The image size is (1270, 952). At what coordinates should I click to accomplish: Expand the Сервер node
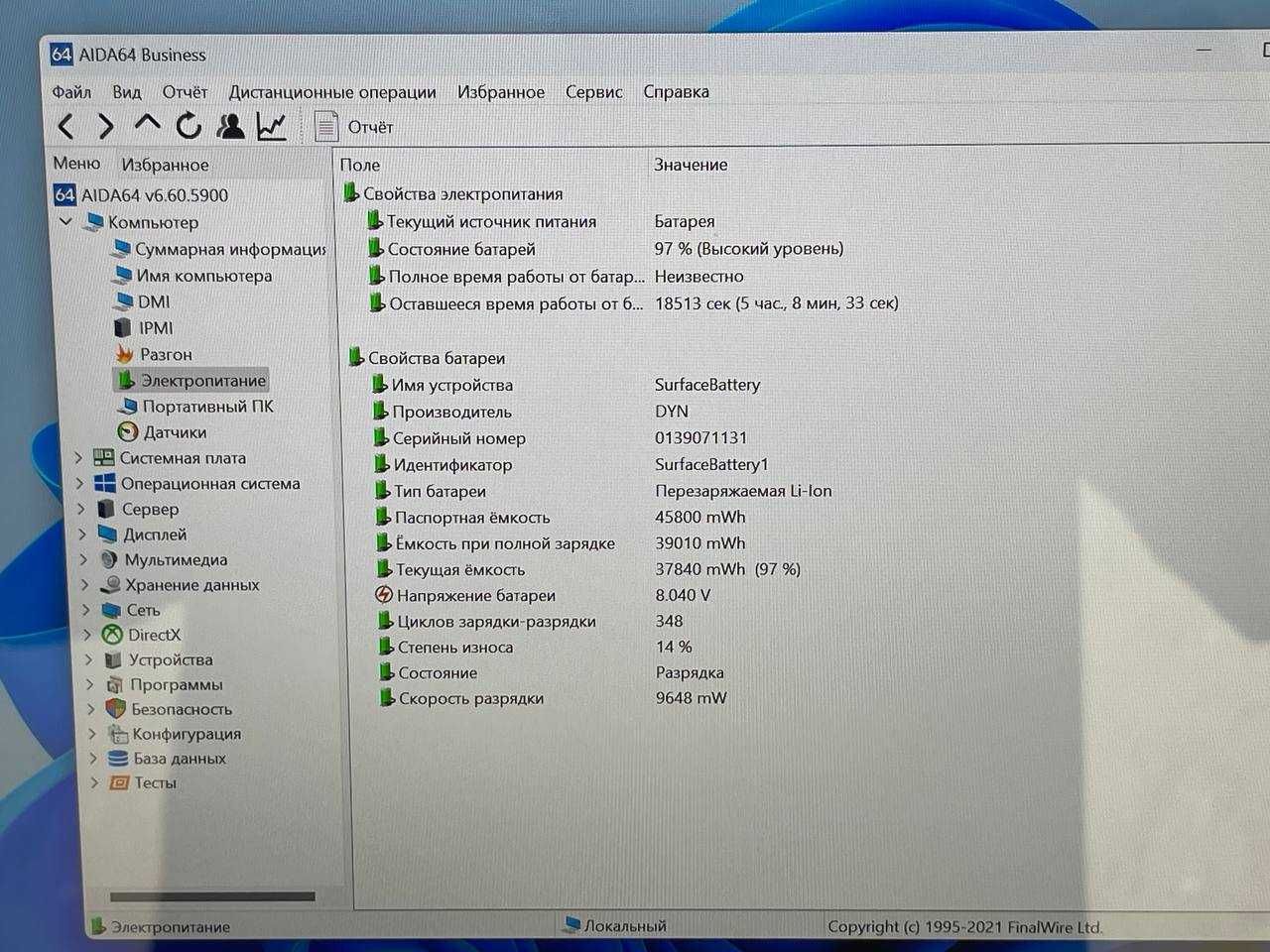(81, 509)
